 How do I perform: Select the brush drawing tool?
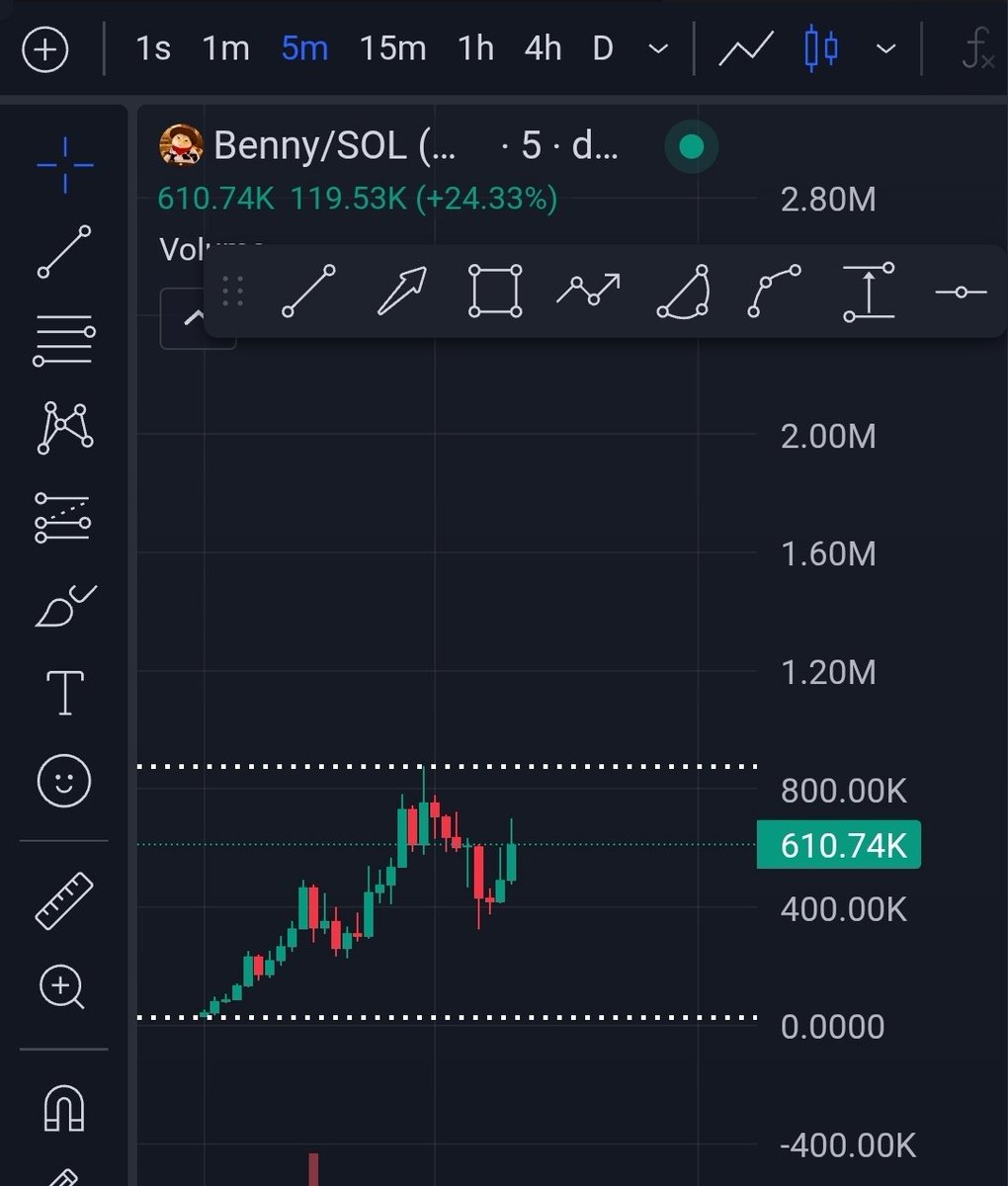point(65,606)
